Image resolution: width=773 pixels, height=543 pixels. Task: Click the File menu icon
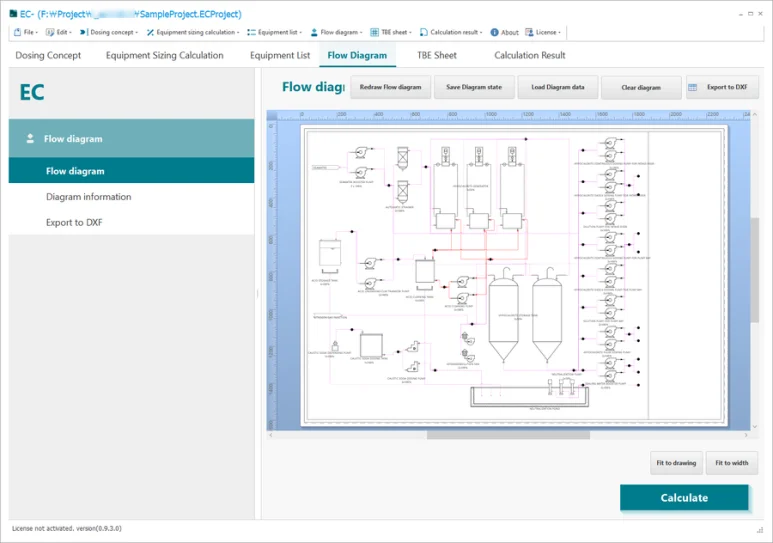pos(17,32)
